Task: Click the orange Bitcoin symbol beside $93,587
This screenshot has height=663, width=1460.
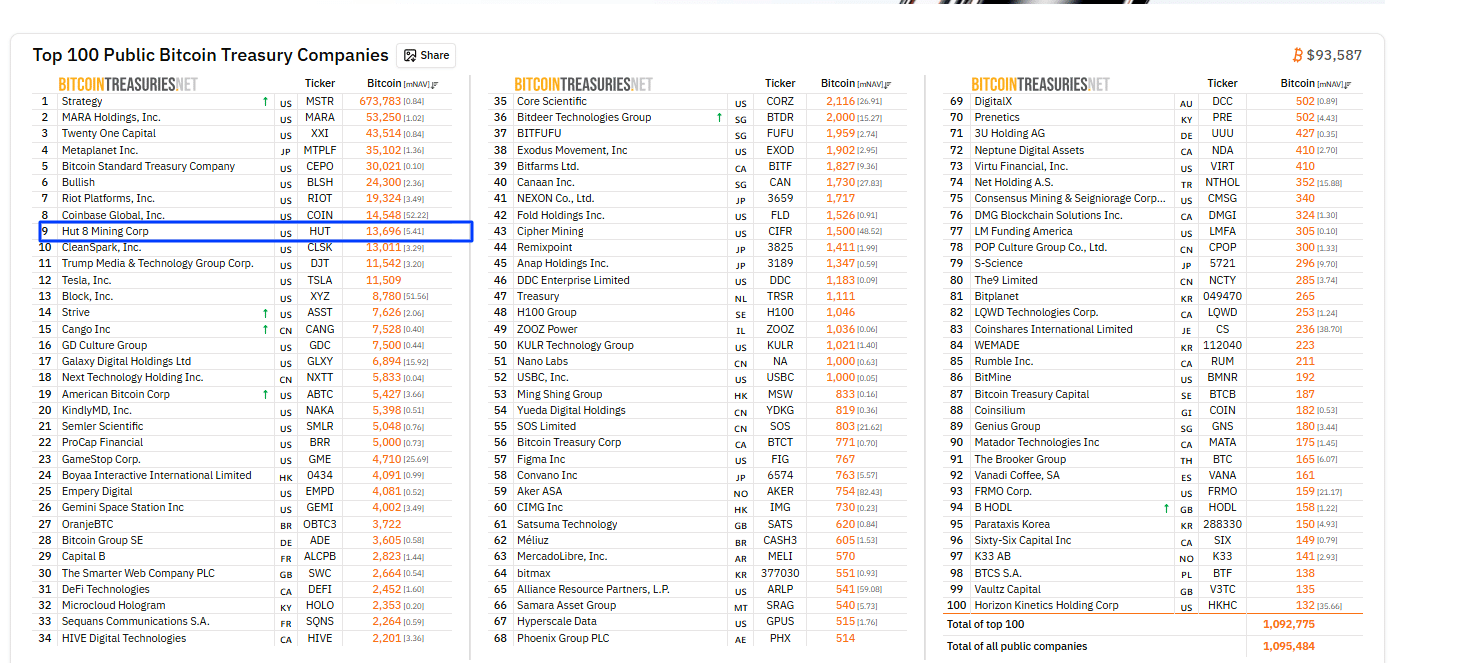Action: [x=1298, y=56]
